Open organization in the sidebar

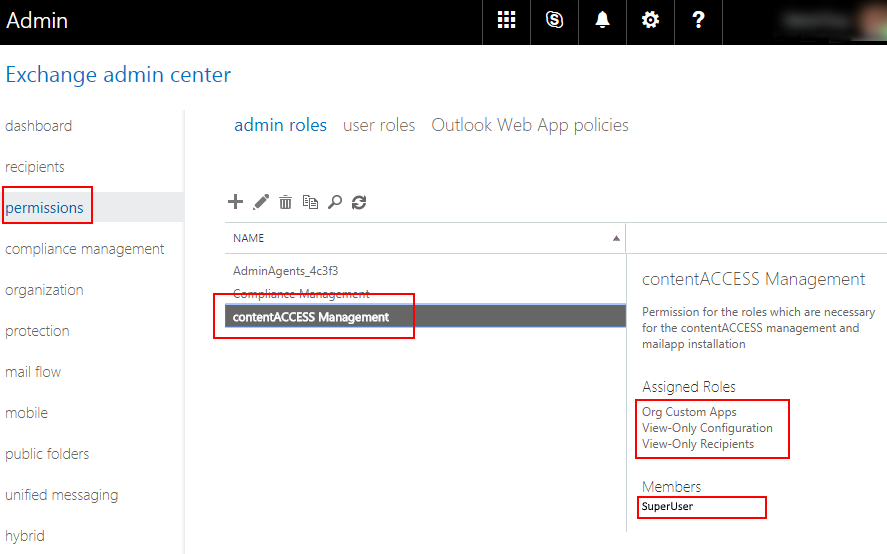[44, 290]
